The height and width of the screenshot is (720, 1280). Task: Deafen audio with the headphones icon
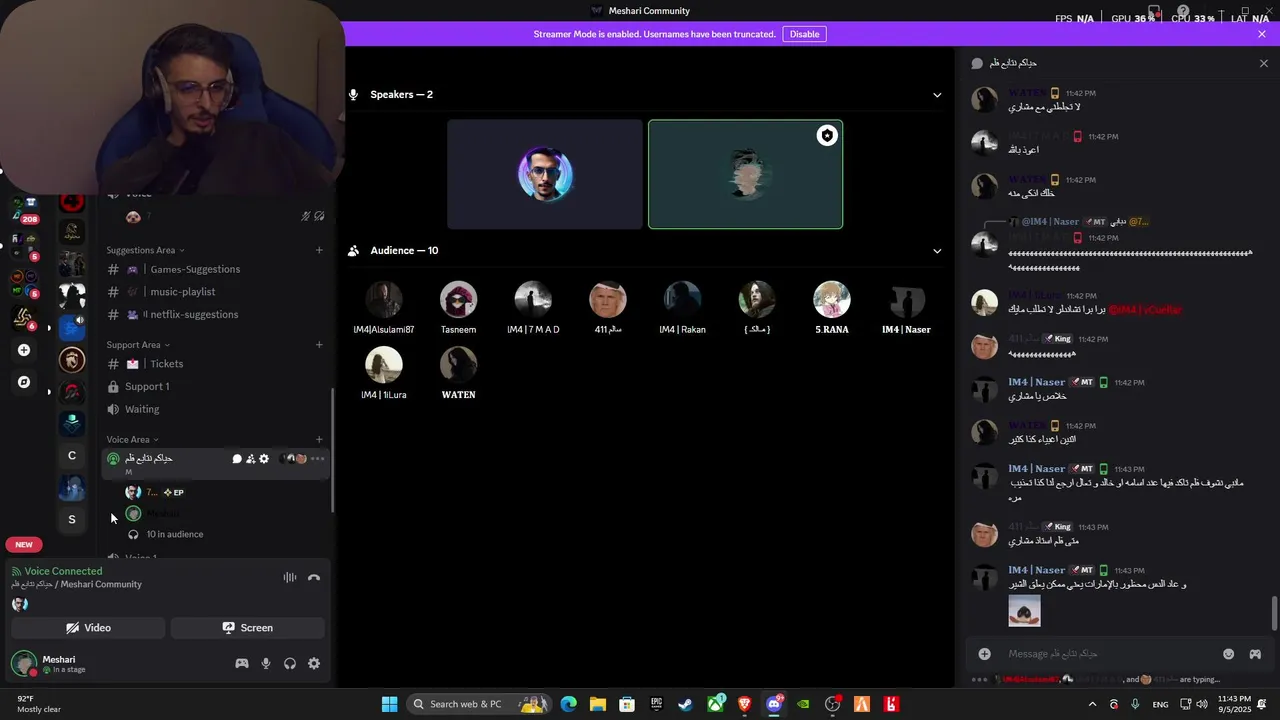click(x=290, y=663)
